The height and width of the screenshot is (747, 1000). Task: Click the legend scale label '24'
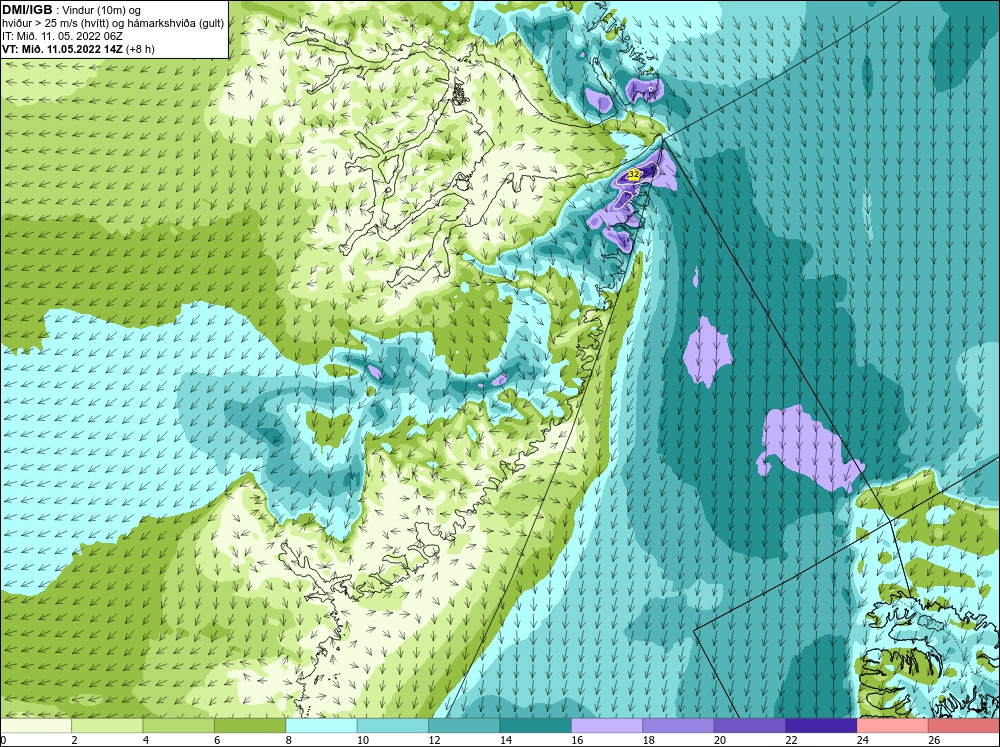pos(862,740)
